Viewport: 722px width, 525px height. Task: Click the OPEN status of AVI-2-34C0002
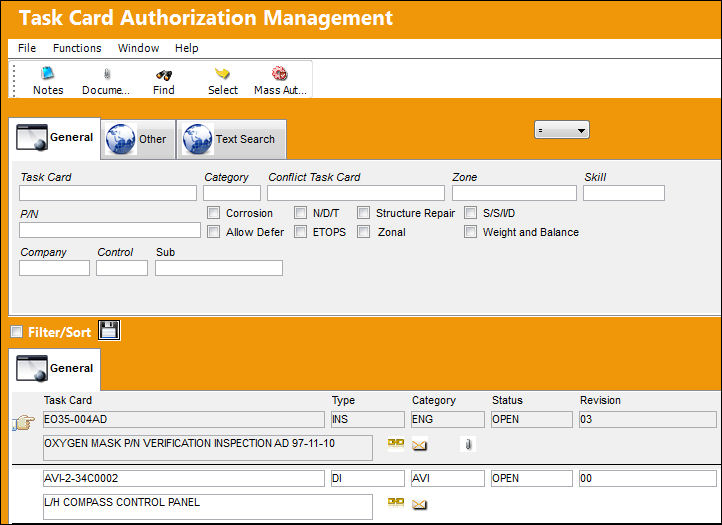point(532,478)
